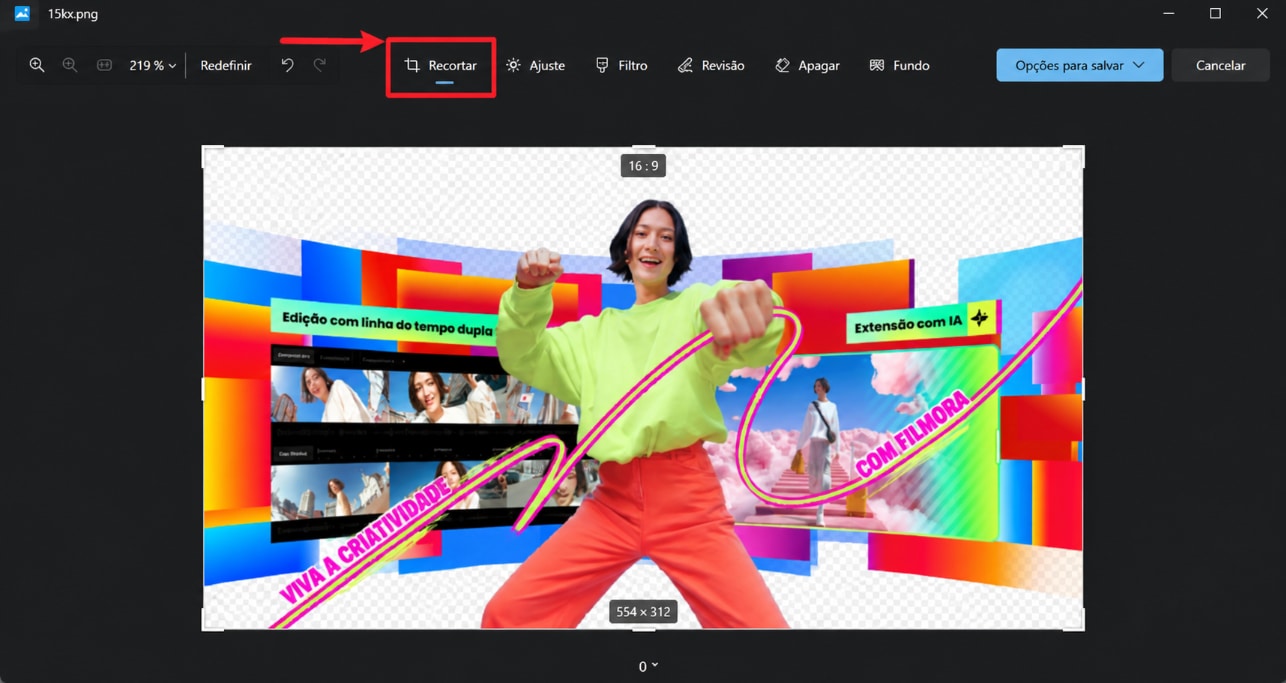The image size is (1286, 683).
Task: Open the Filtro tab
Action: pyautogui.click(x=621, y=65)
